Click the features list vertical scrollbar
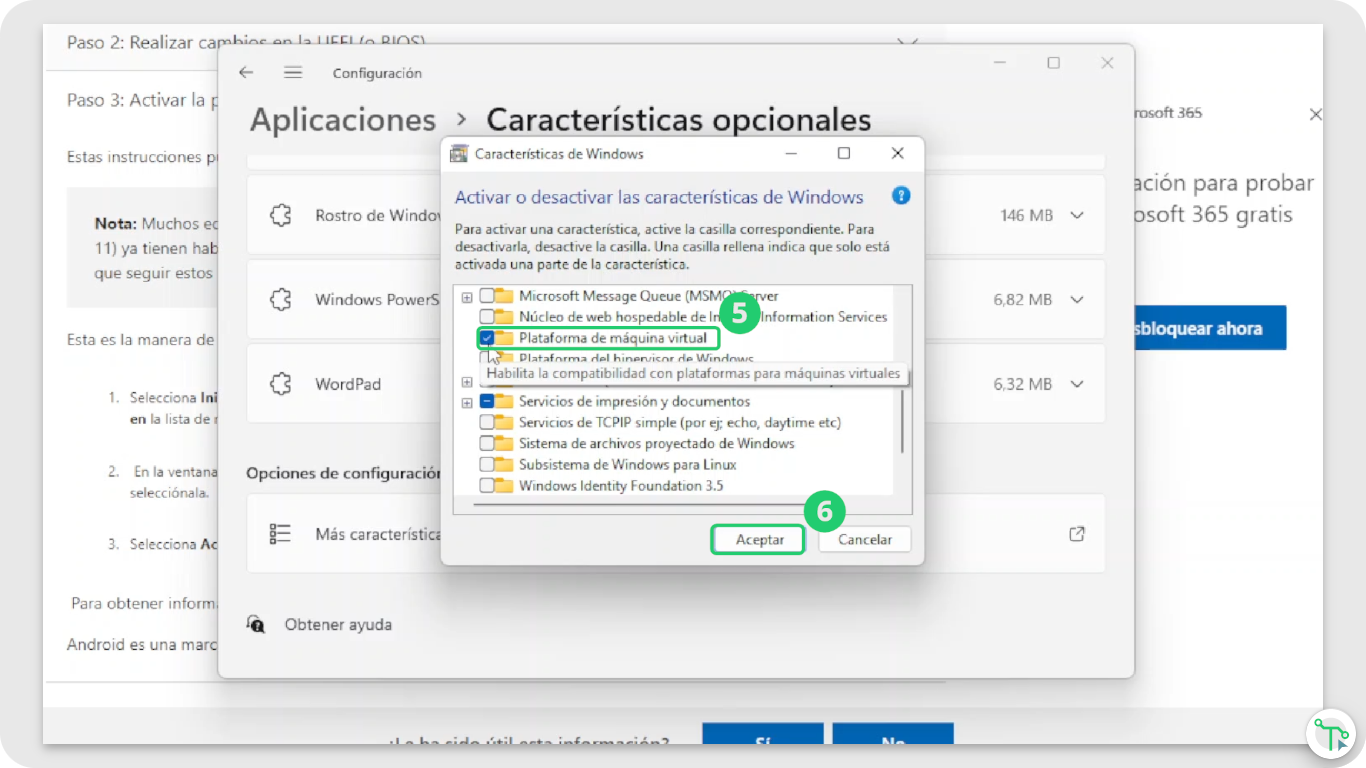1366x768 pixels. pyautogui.click(x=903, y=420)
